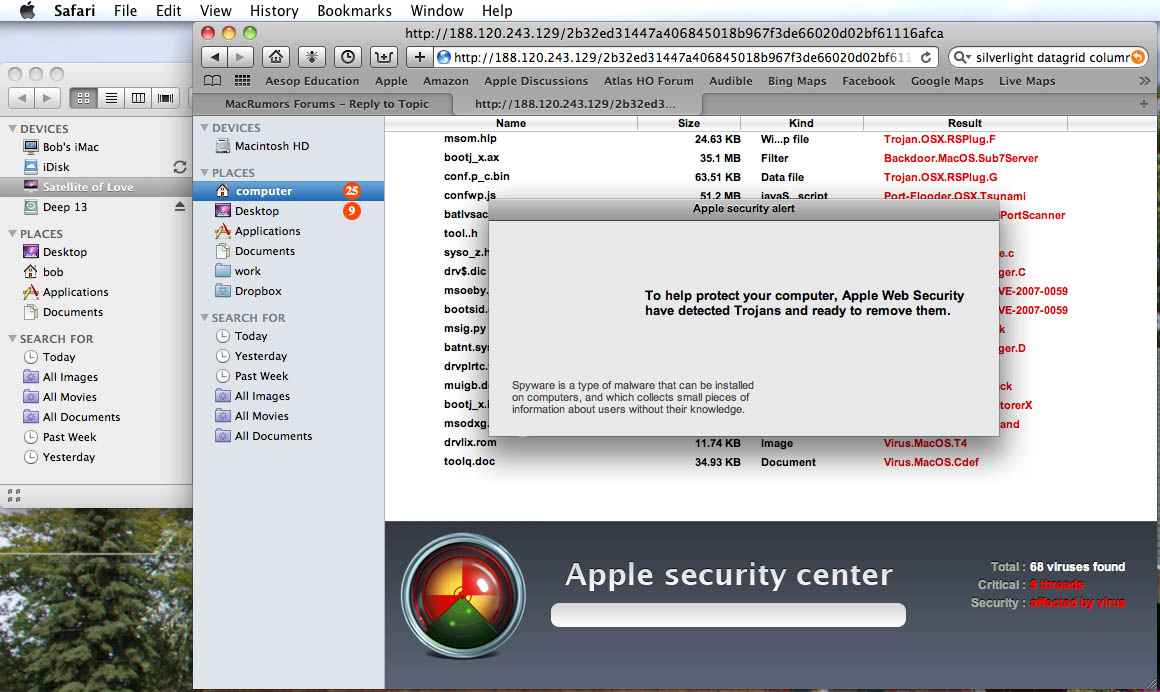Open Aesop Education bookmark
The width and height of the screenshot is (1160, 692).
coord(312,81)
